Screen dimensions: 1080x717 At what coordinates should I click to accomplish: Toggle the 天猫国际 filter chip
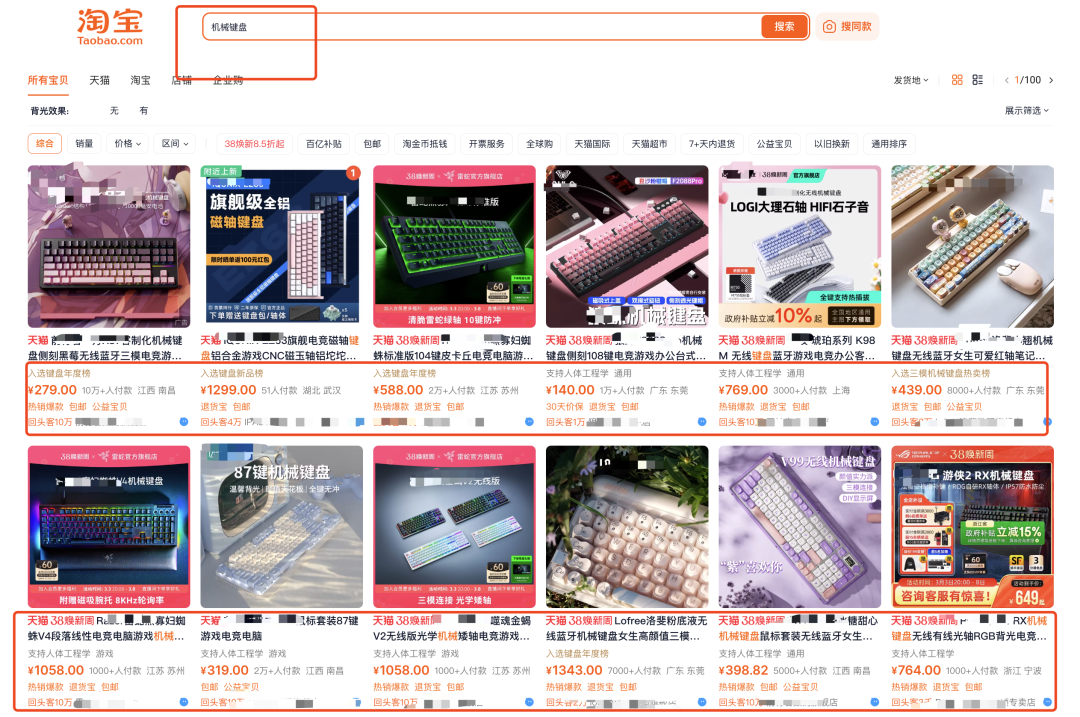[592, 143]
